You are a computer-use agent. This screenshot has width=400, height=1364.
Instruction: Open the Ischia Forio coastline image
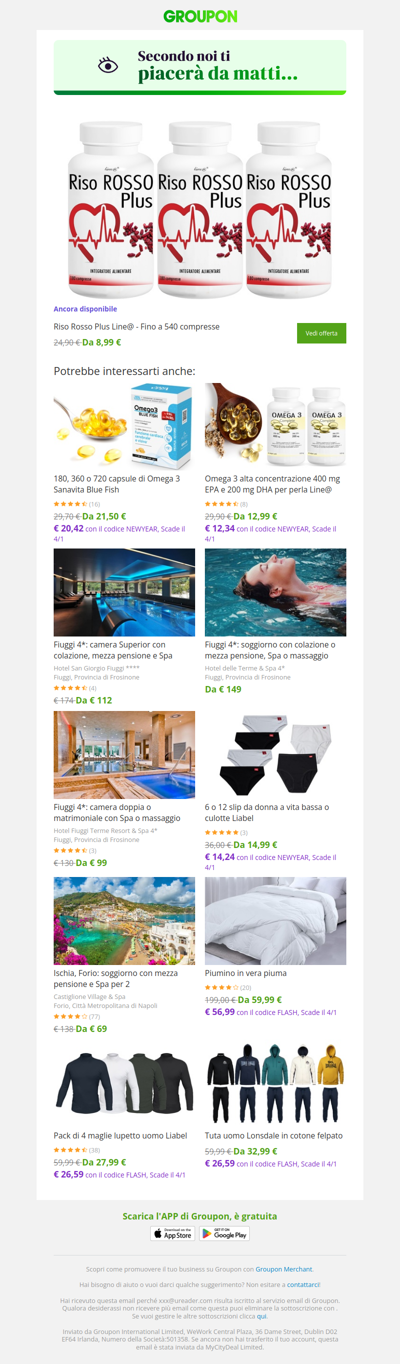tap(124, 921)
